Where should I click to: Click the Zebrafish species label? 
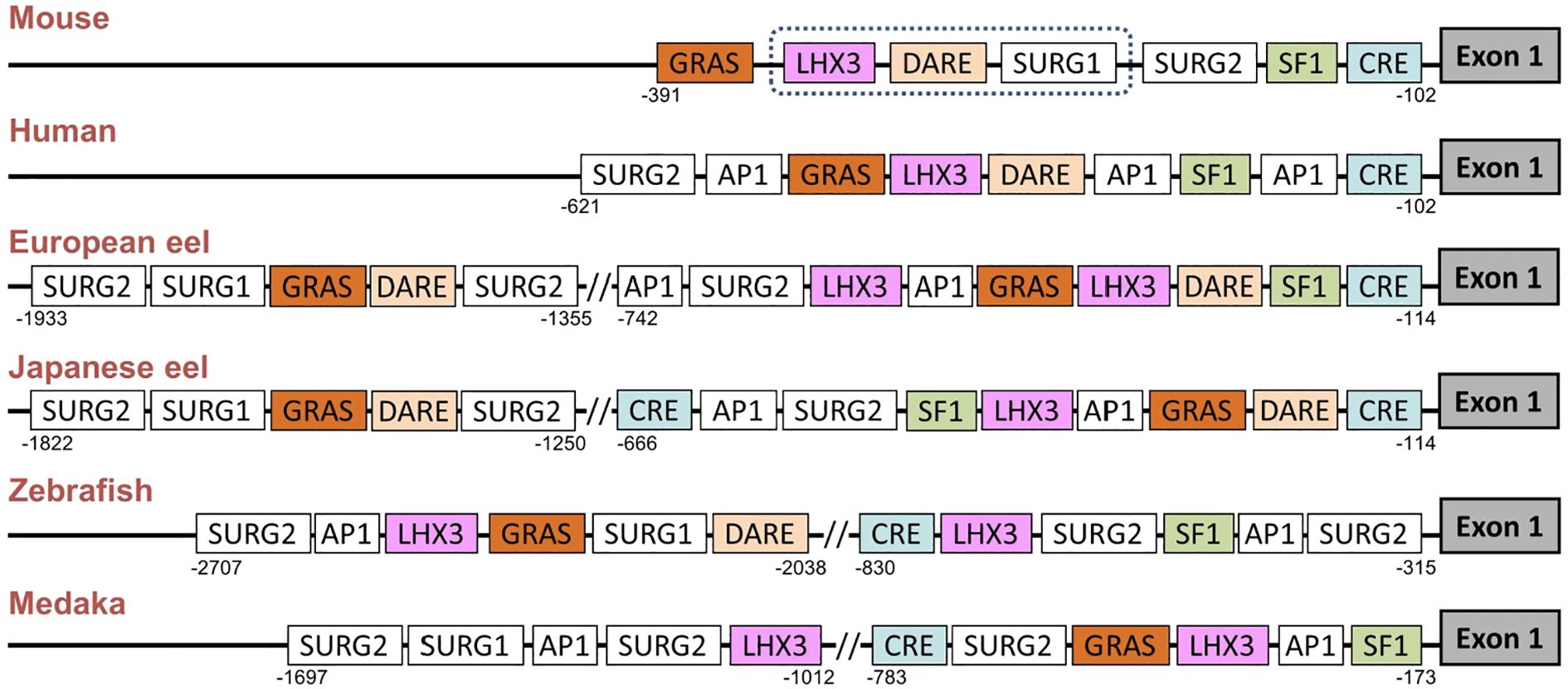pyautogui.click(x=80, y=491)
